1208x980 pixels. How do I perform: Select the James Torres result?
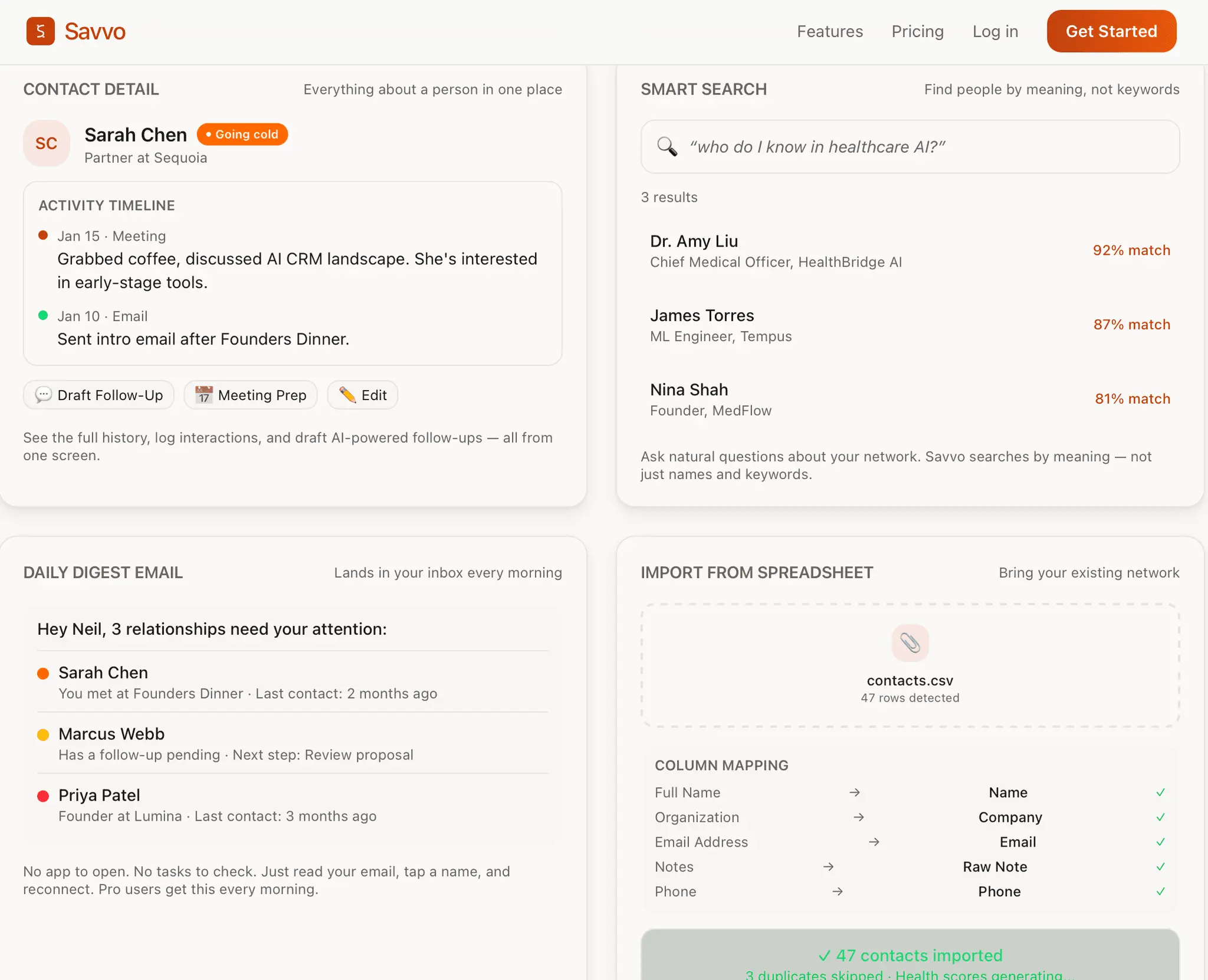[910, 325]
